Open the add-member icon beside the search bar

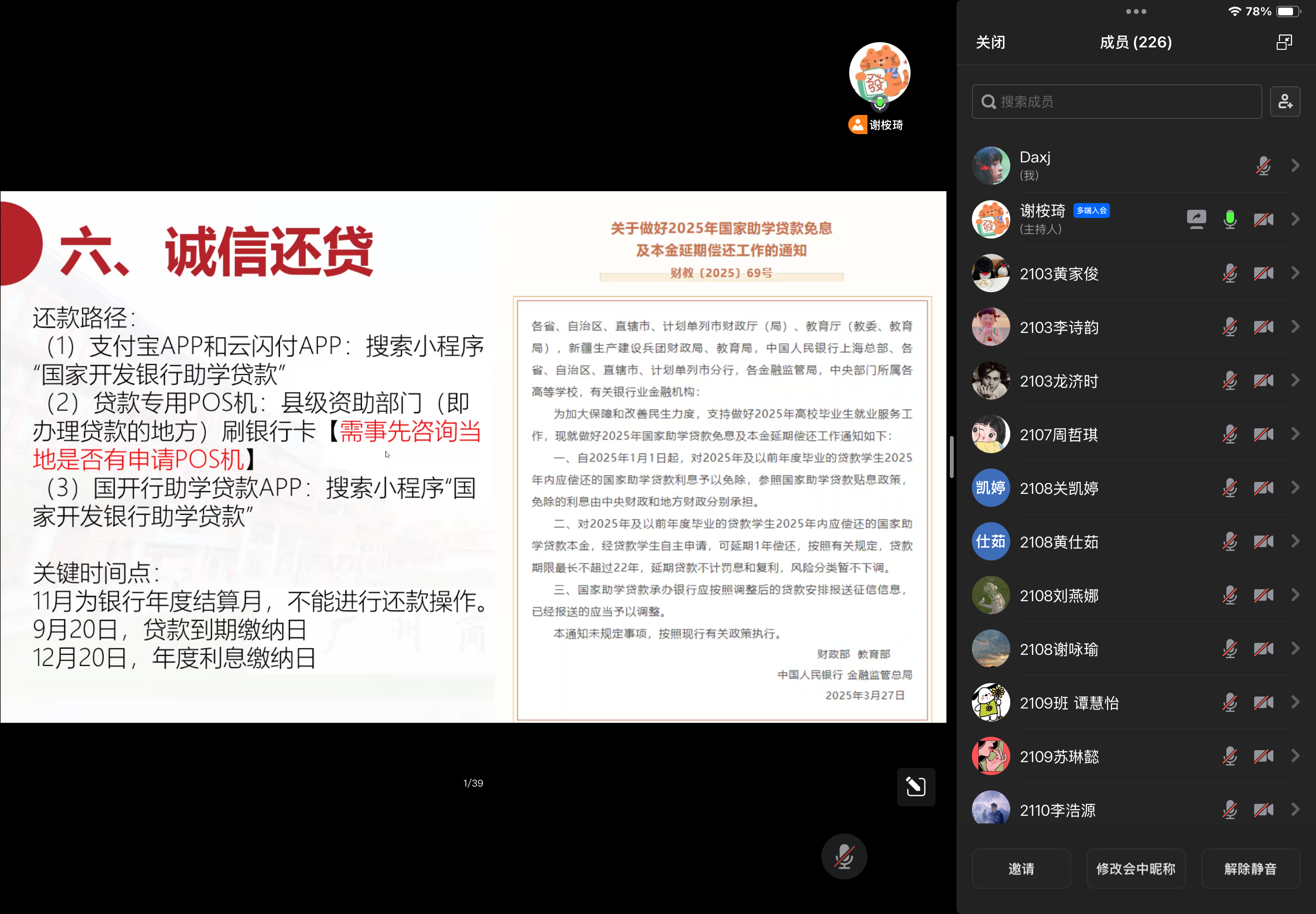click(x=1286, y=102)
